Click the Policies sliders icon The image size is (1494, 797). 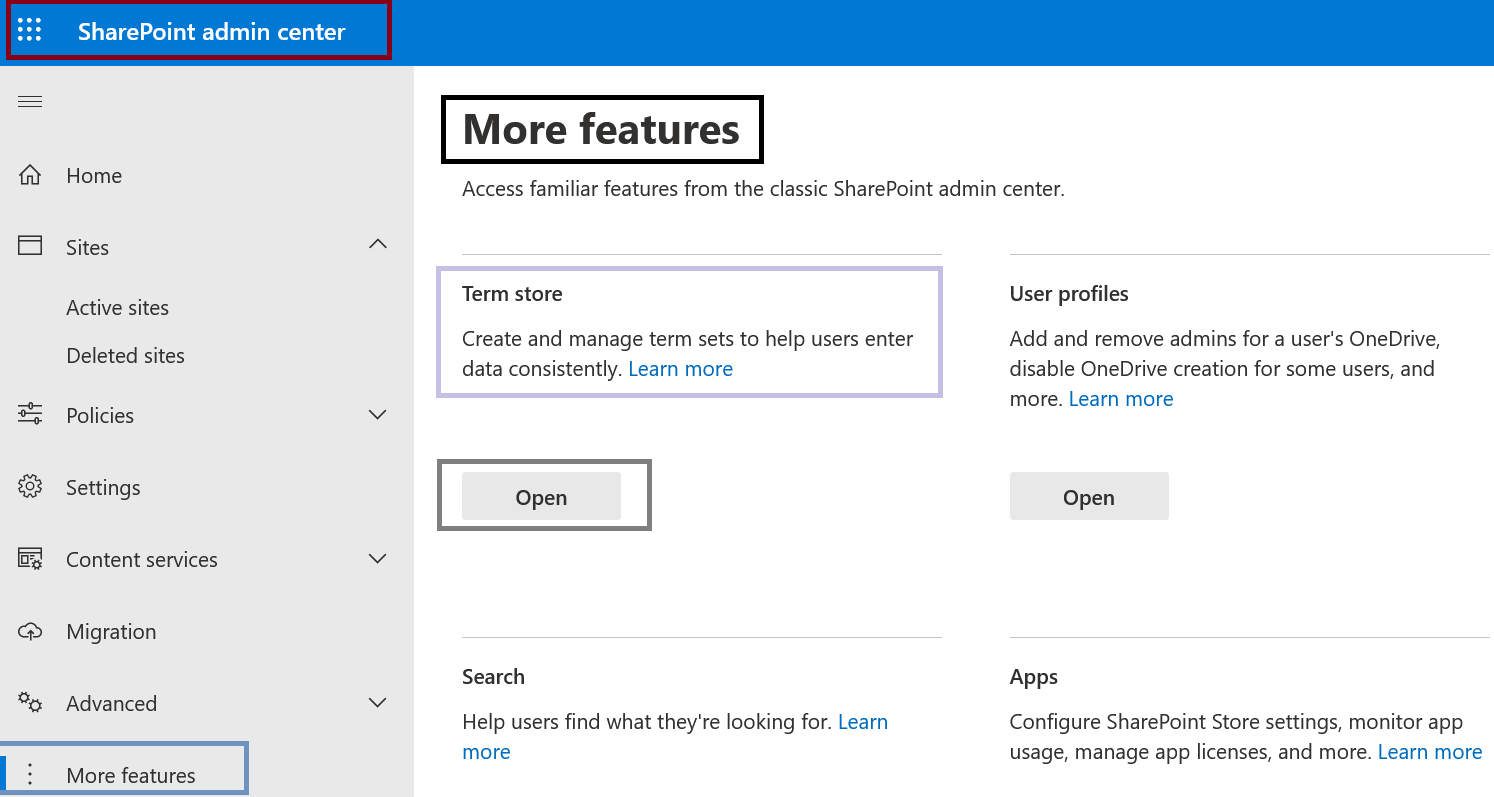pyautogui.click(x=30, y=414)
